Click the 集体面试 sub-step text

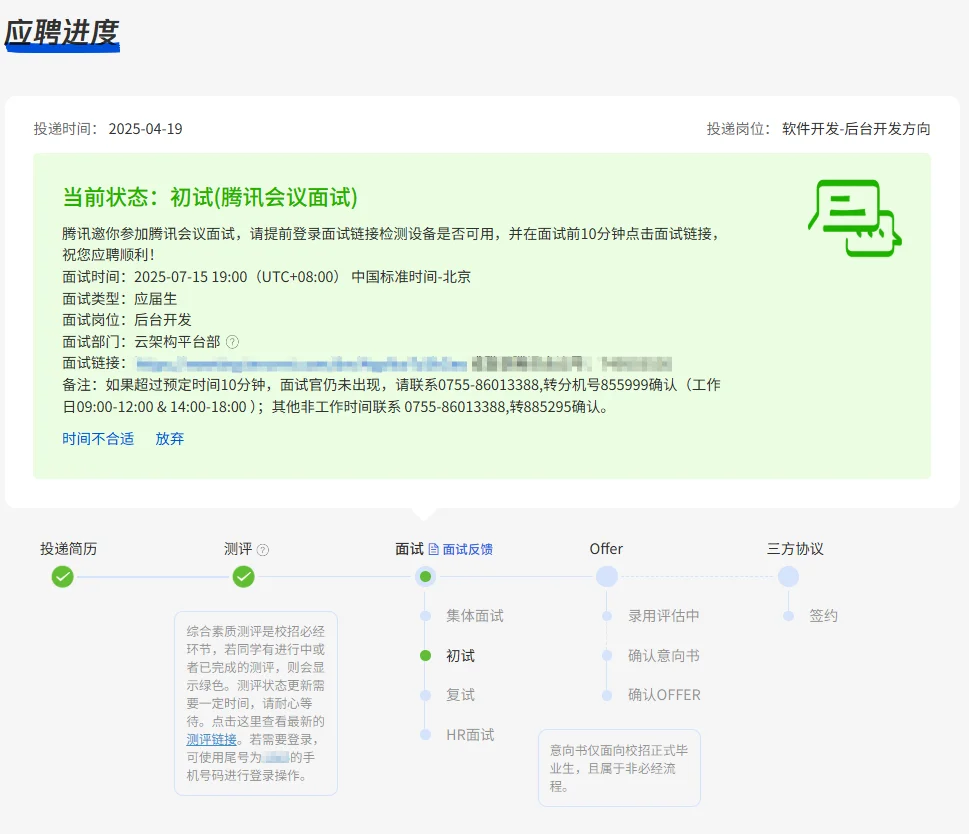(x=475, y=616)
